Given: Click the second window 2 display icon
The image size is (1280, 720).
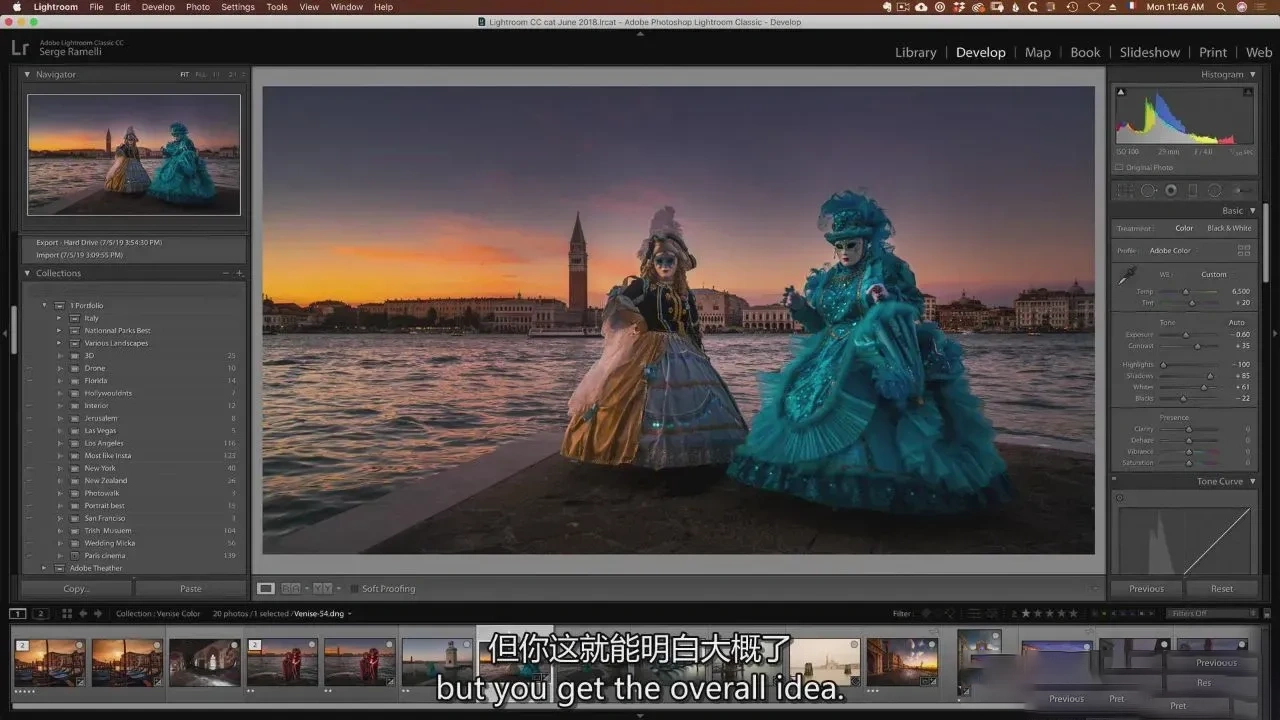Looking at the screenshot, I should click(x=41, y=613).
